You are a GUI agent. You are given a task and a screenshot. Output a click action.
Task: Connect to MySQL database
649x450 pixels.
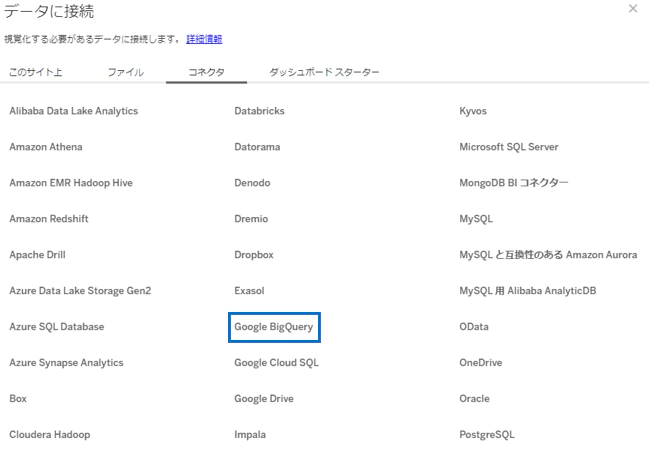tap(476, 219)
